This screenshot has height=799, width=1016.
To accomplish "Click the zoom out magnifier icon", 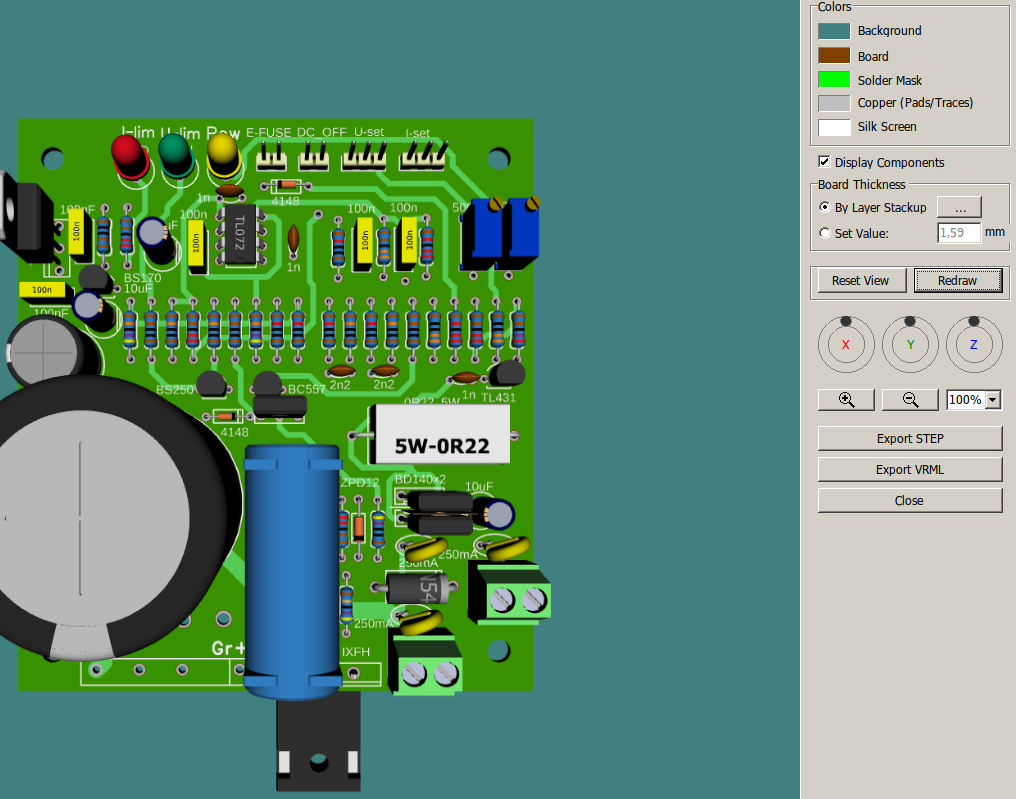I will pos(910,400).
